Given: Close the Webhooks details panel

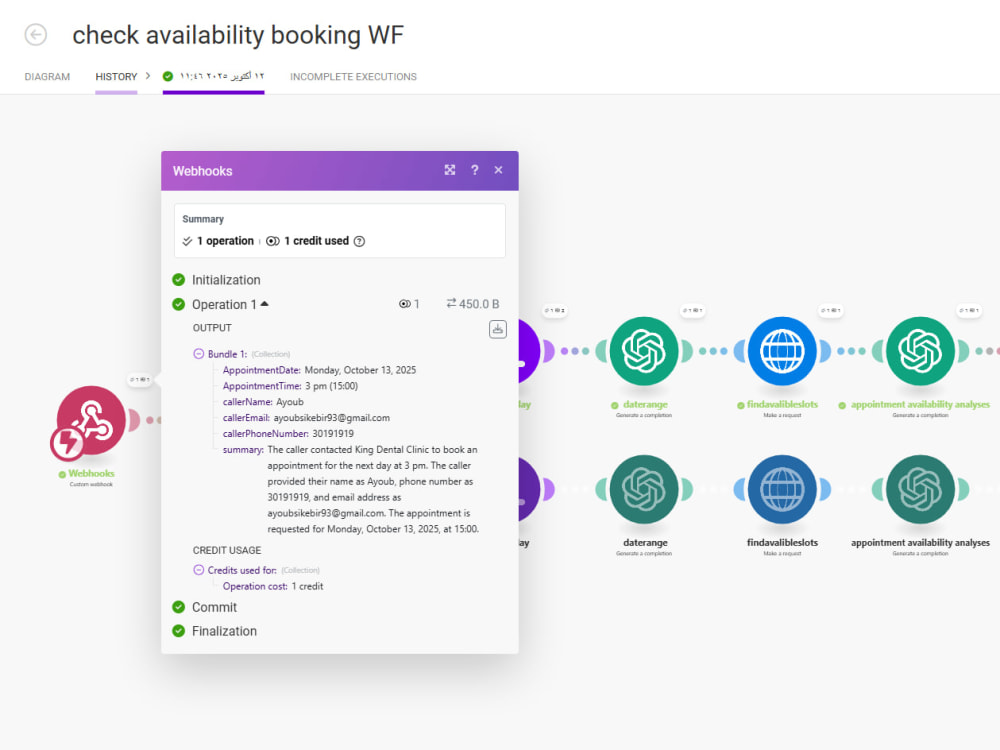Looking at the screenshot, I should (498, 170).
